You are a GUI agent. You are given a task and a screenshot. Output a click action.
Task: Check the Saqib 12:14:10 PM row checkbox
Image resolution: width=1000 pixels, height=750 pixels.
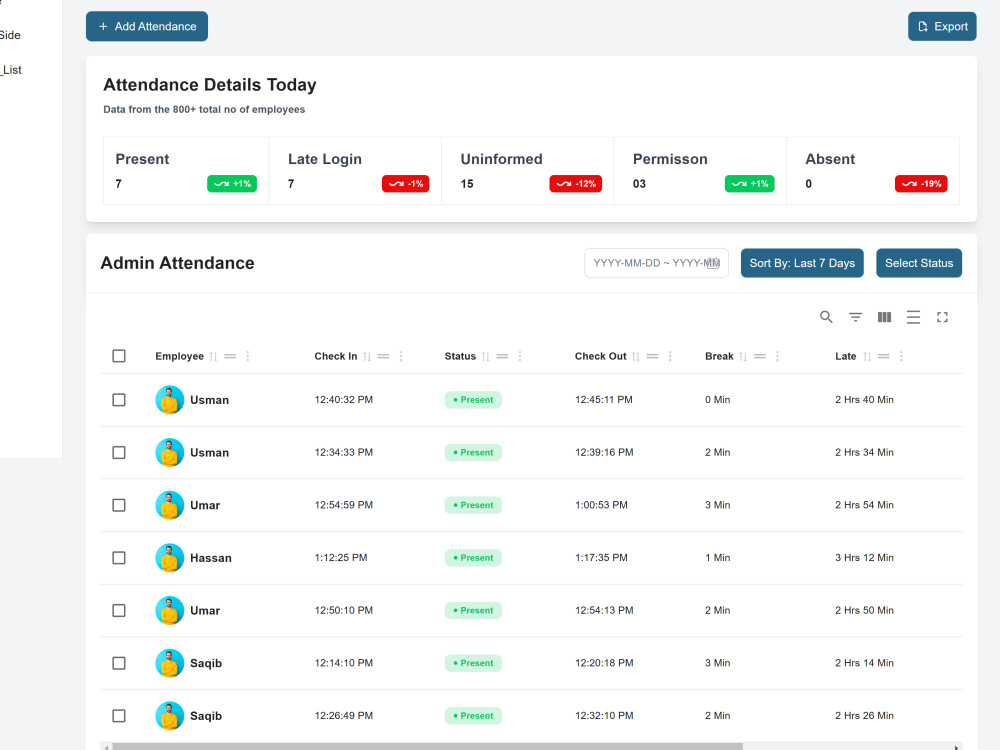(x=119, y=663)
